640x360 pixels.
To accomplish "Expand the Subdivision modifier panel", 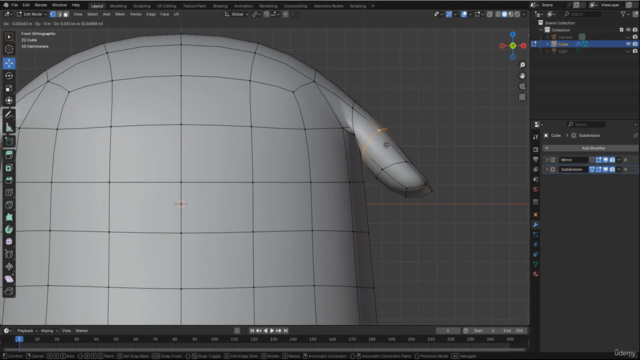I will coord(547,169).
